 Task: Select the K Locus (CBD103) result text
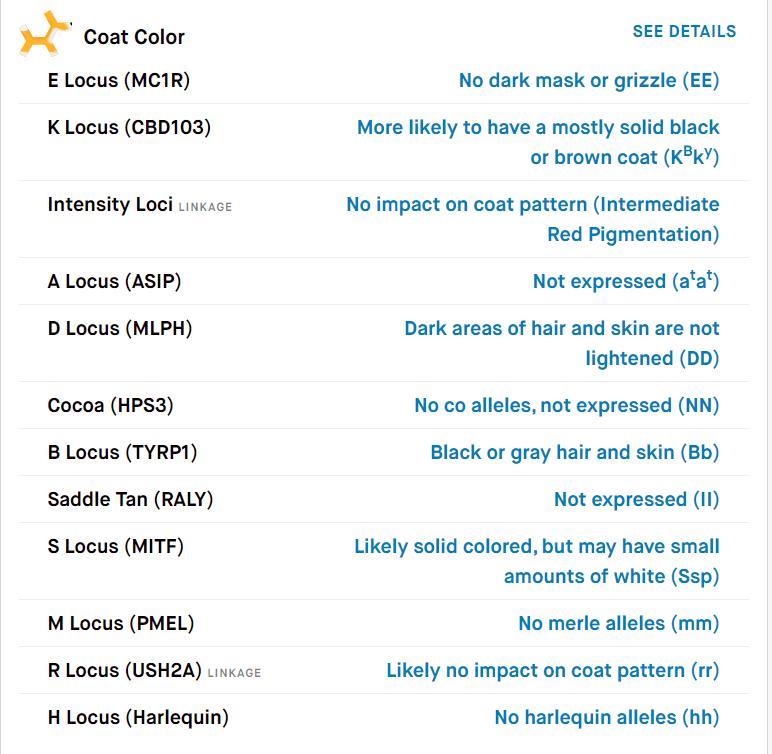pos(538,142)
